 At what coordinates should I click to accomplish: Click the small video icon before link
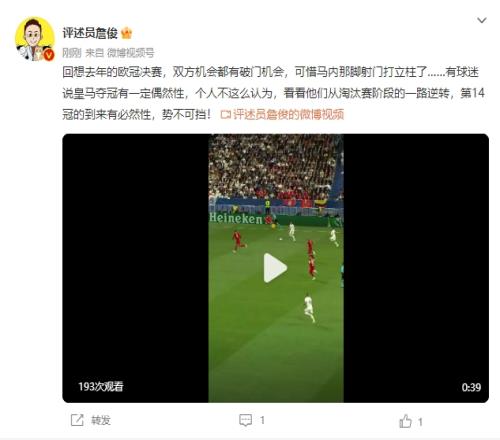pos(225,115)
